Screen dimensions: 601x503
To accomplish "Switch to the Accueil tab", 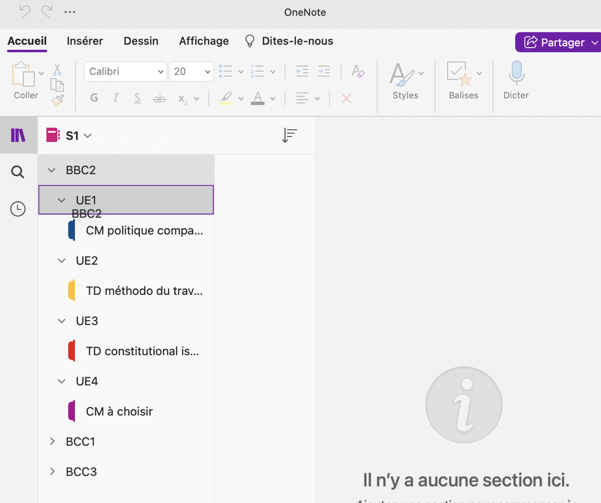I will click(27, 41).
